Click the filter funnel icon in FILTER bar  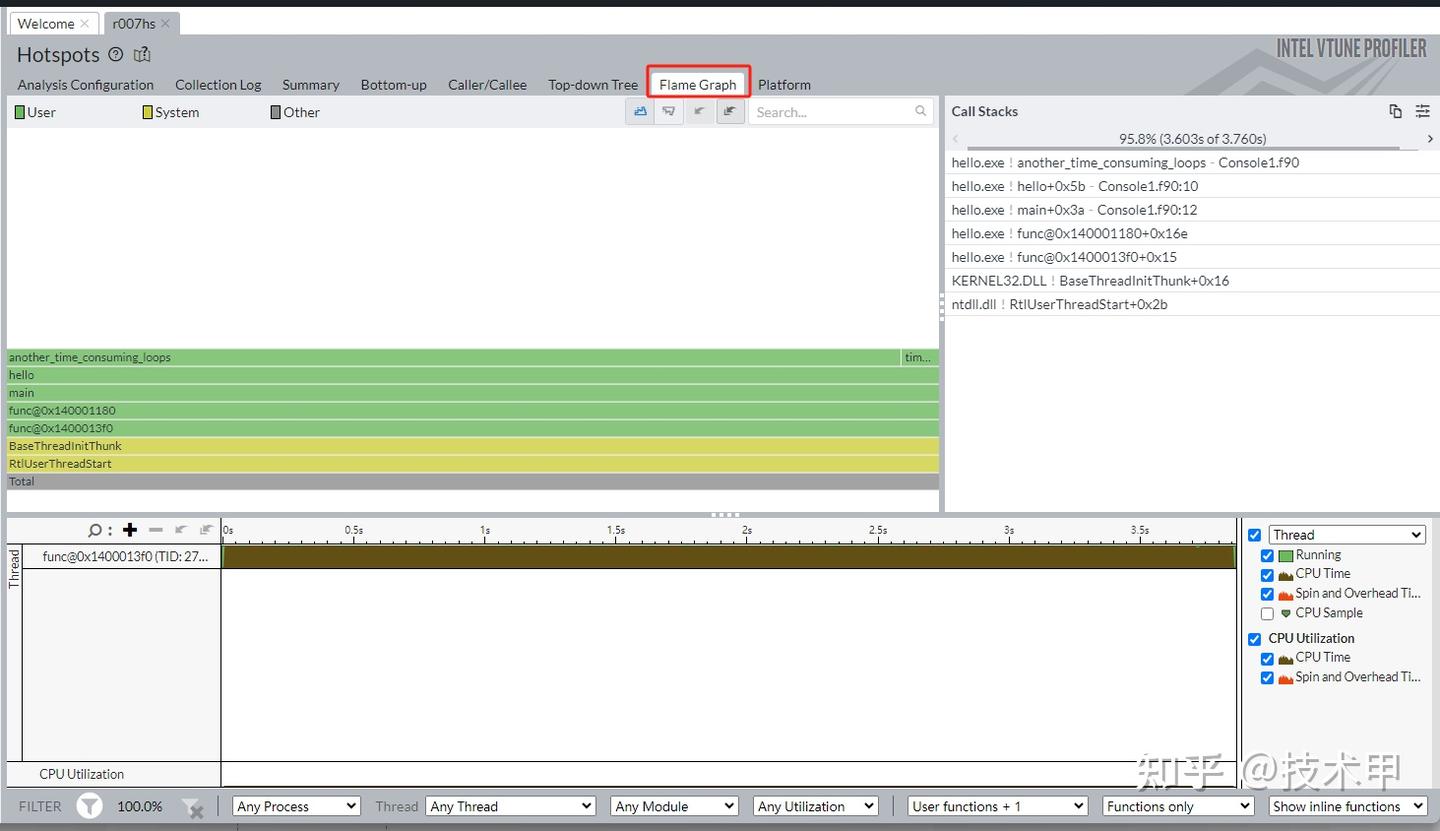pos(89,805)
